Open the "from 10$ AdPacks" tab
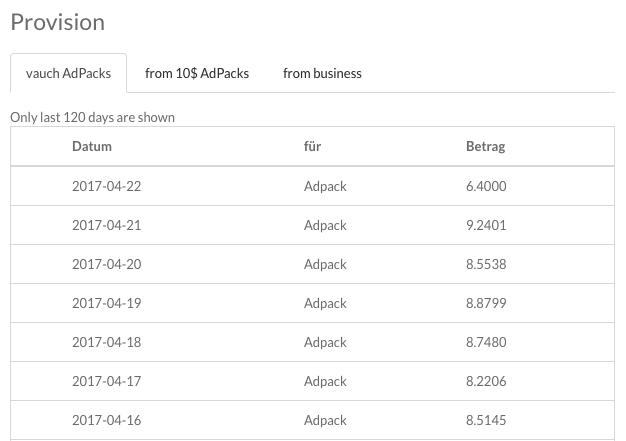The height and width of the screenshot is (441, 626). [197, 73]
